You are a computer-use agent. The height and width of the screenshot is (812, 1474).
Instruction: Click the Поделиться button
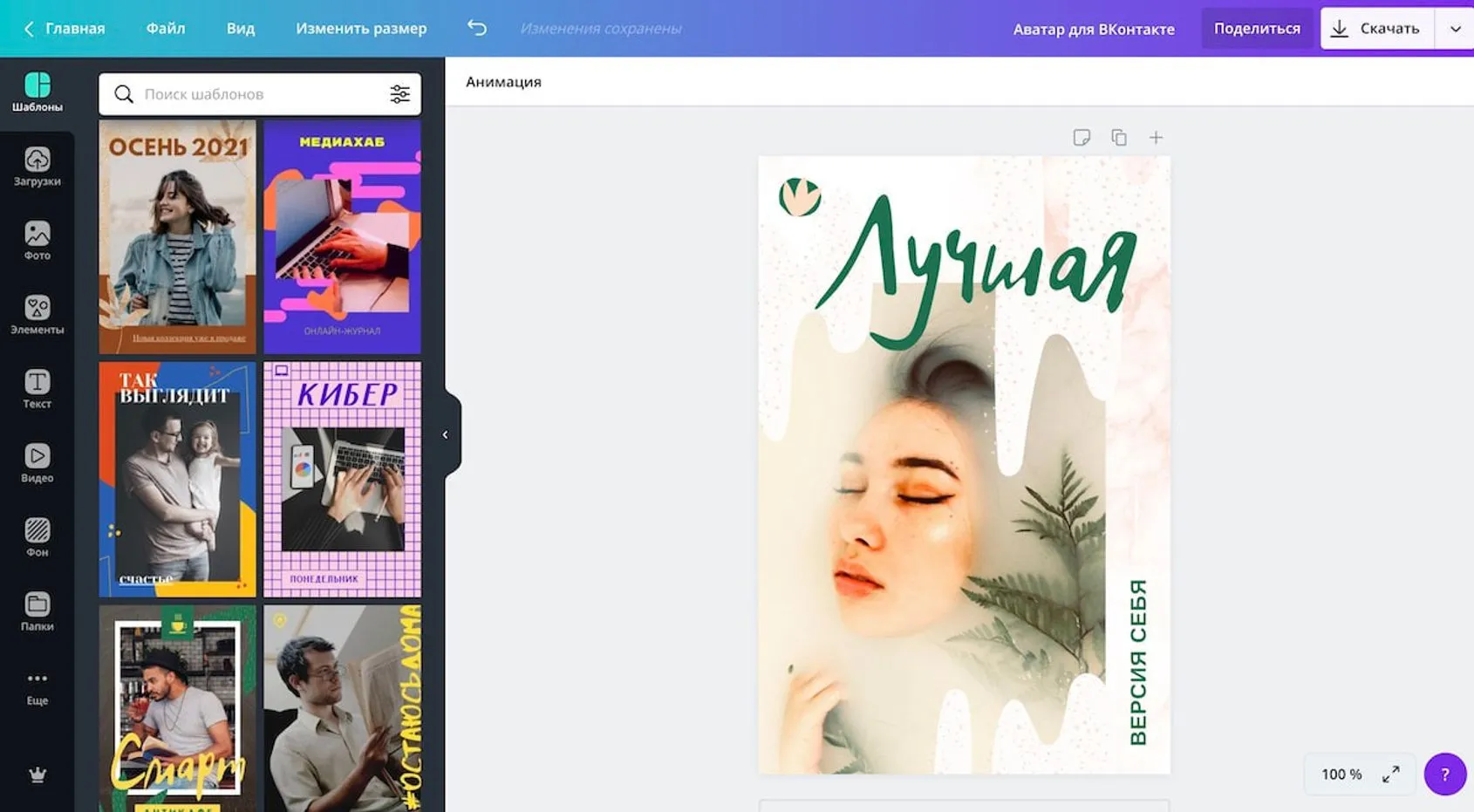coord(1257,29)
